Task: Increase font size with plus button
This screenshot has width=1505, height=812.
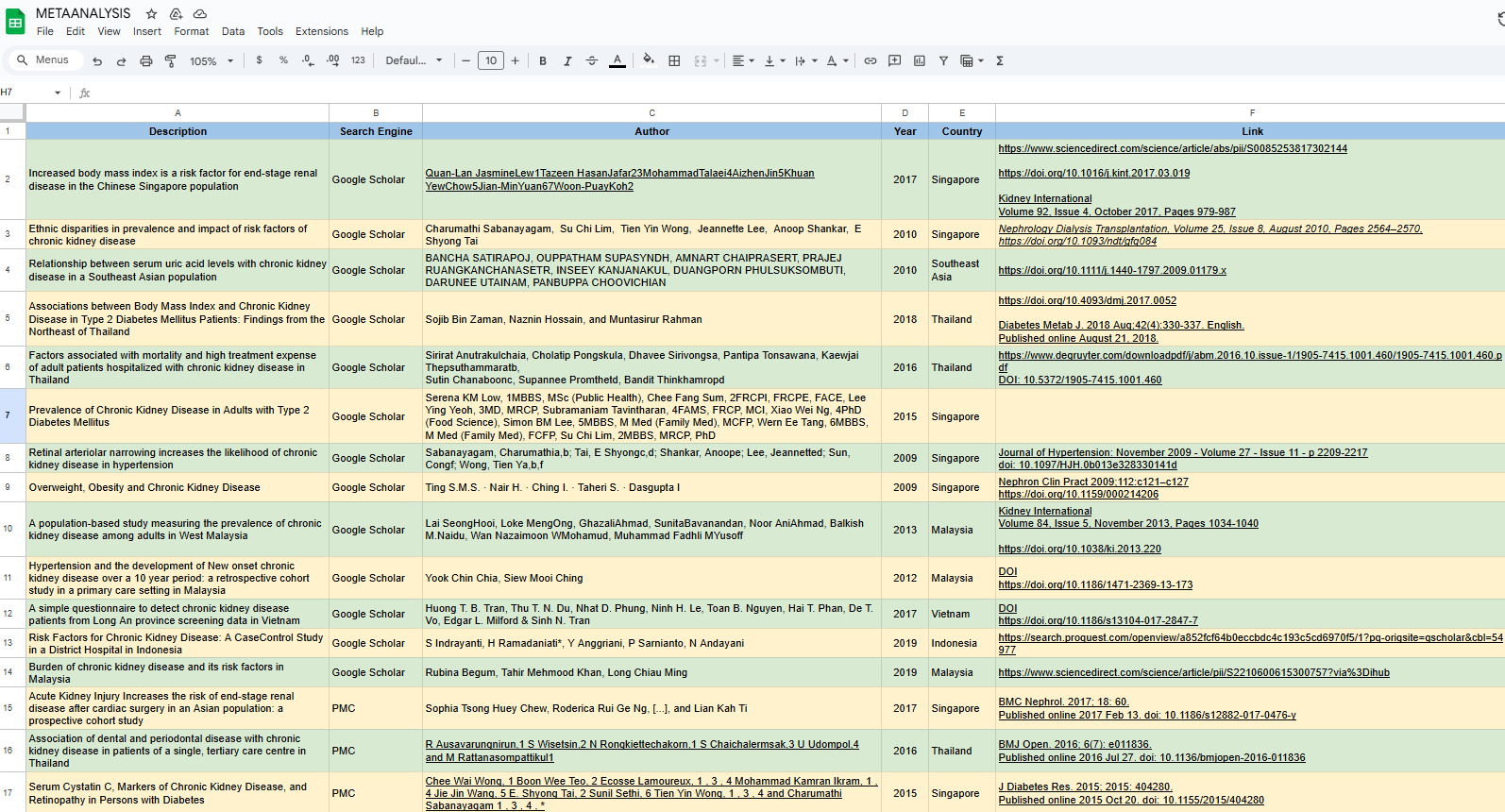Action: point(516,60)
